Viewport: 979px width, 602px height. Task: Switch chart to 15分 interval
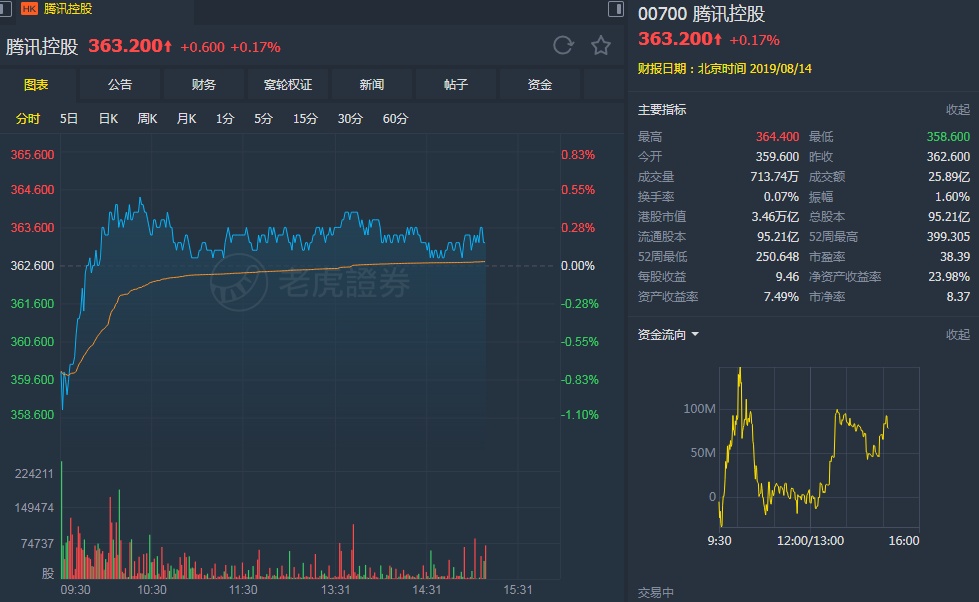(x=305, y=119)
